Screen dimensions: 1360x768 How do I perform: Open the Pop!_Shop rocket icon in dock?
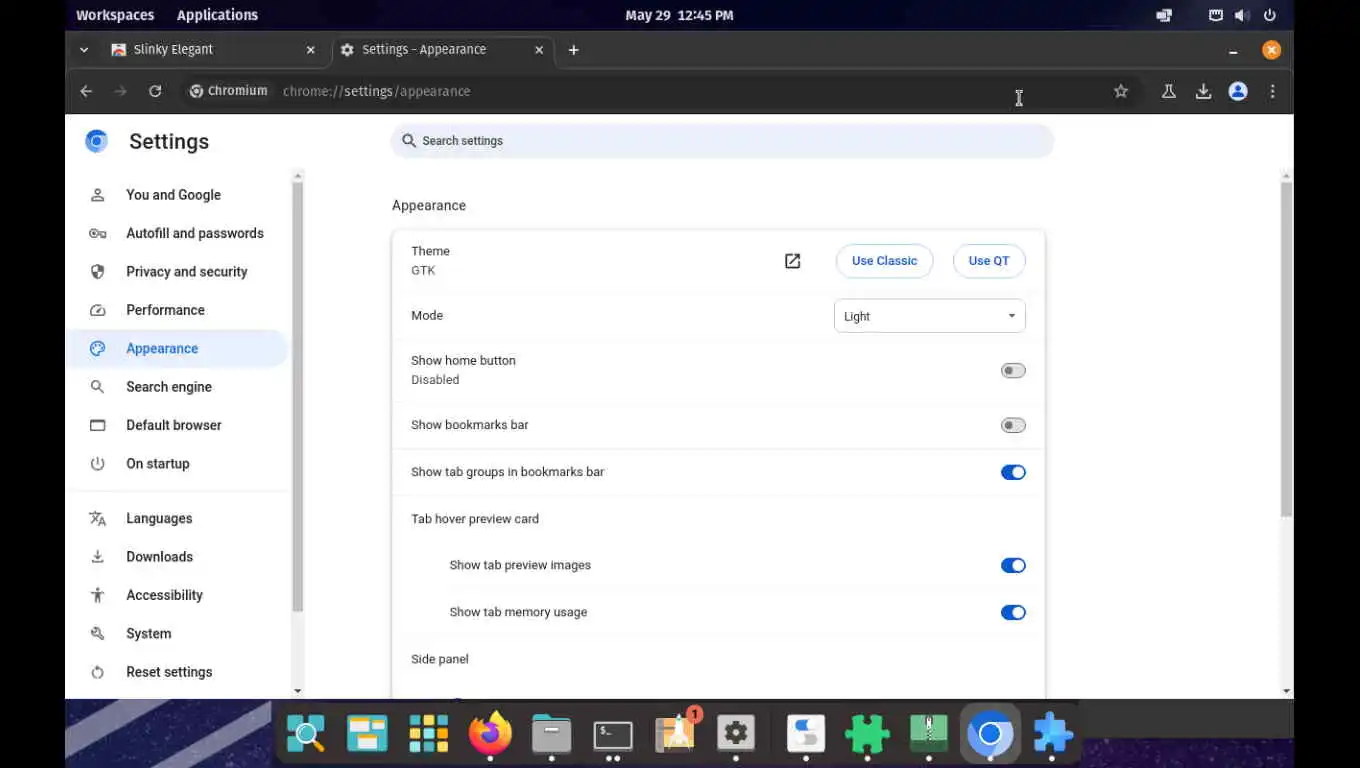coord(676,734)
